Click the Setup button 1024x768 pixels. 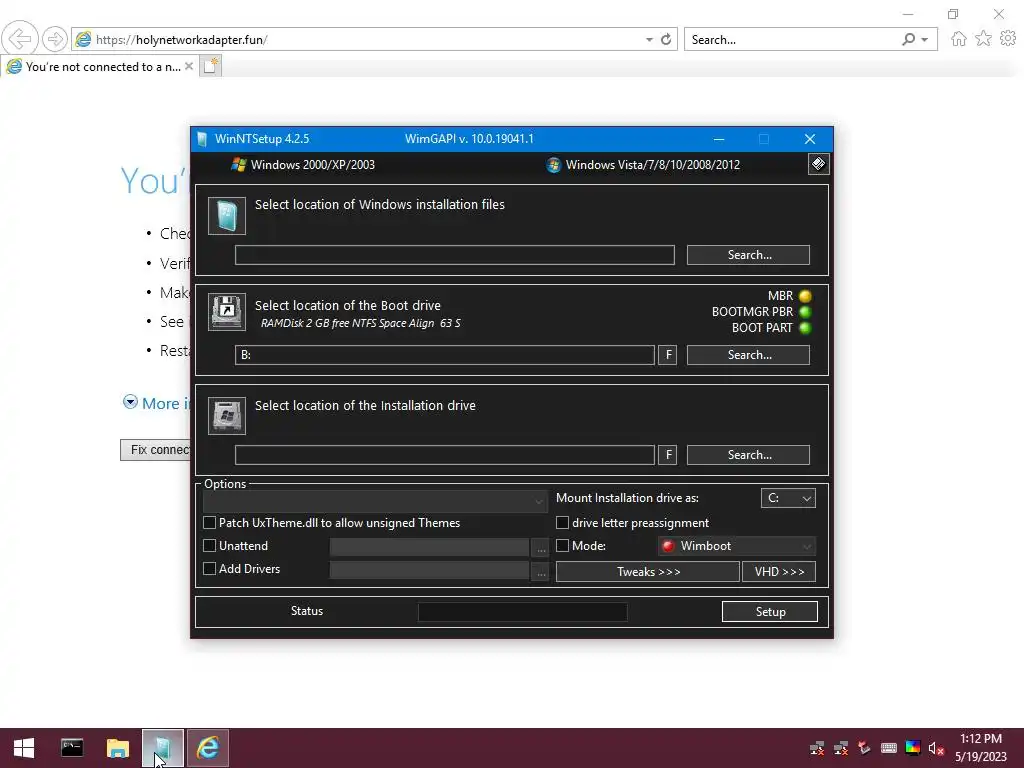click(770, 611)
